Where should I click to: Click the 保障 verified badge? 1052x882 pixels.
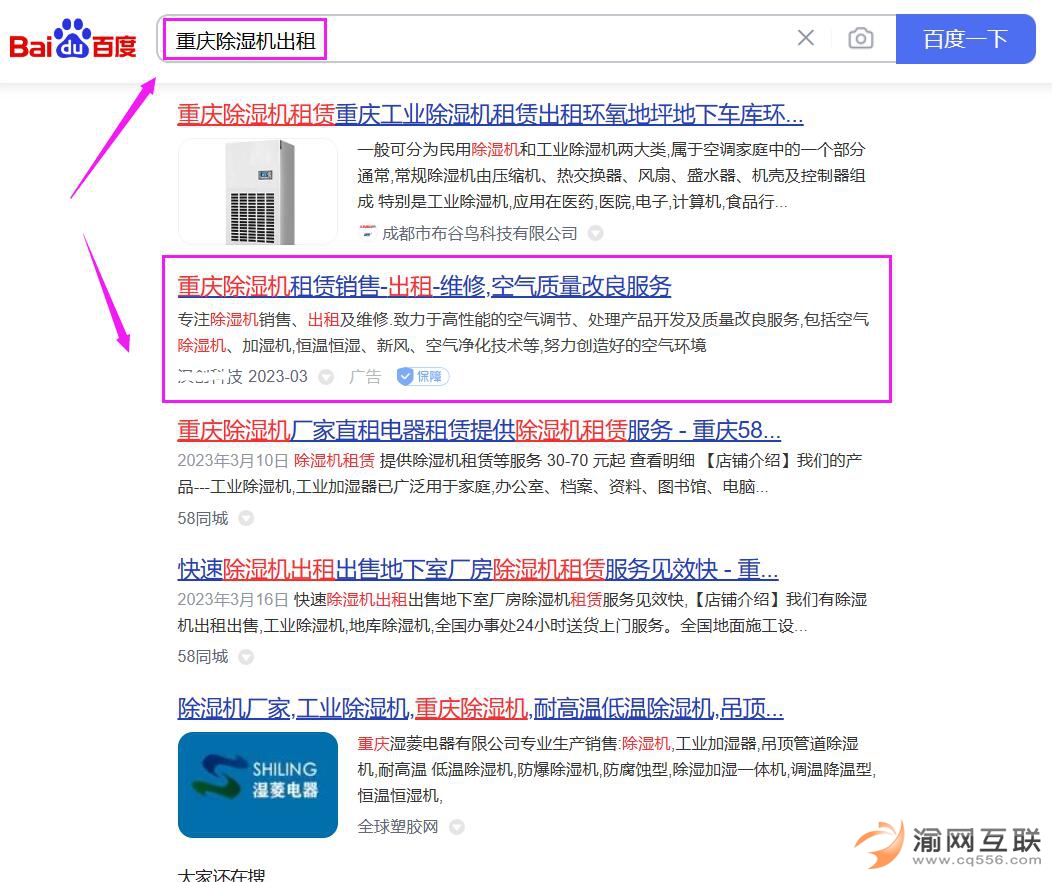[423, 377]
